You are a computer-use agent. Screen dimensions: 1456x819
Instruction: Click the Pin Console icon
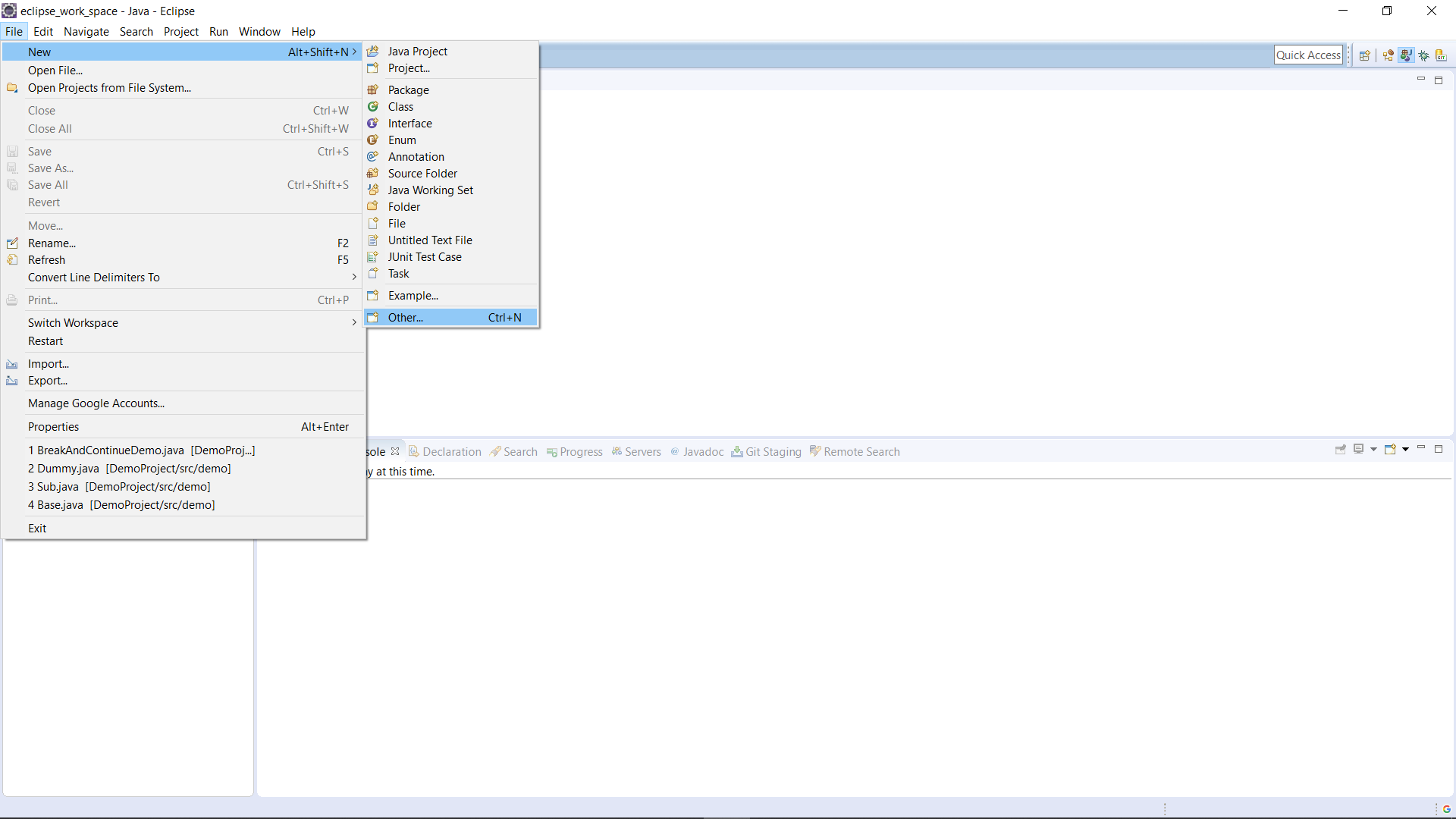point(1340,450)
